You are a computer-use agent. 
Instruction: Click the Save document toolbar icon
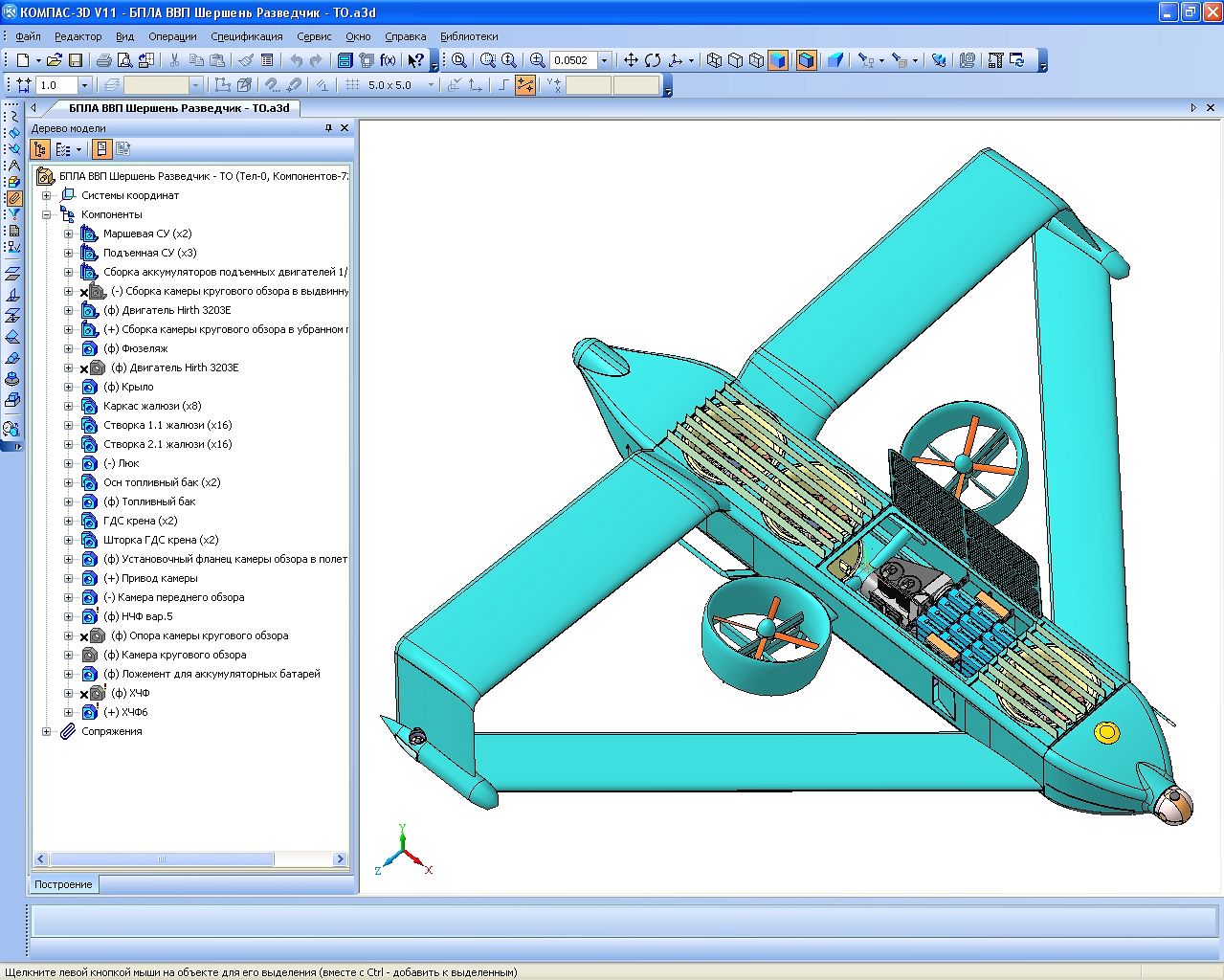point(76,60)
